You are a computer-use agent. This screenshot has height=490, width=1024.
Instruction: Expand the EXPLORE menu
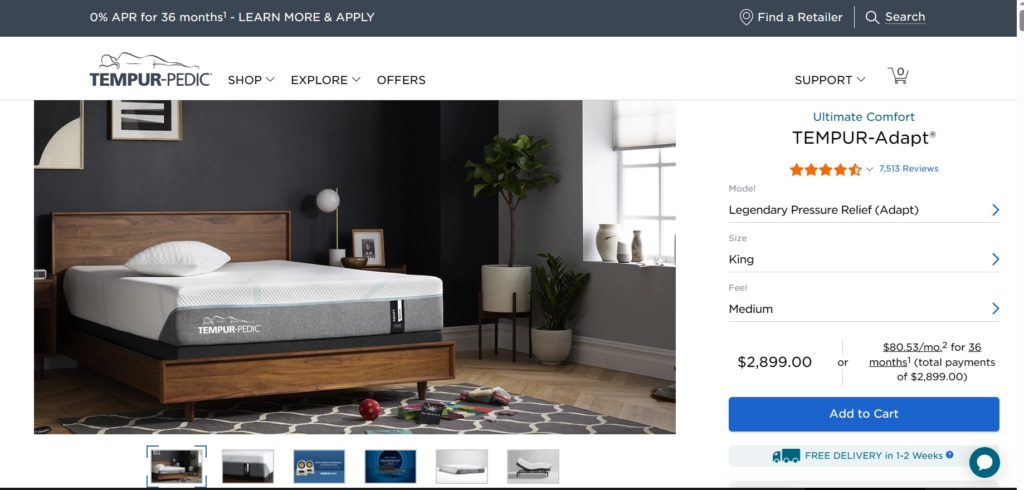[325, 80]
